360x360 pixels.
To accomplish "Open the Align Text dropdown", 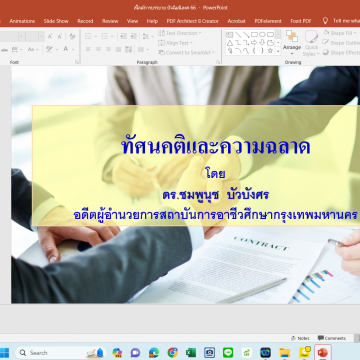I will (175, 43).
